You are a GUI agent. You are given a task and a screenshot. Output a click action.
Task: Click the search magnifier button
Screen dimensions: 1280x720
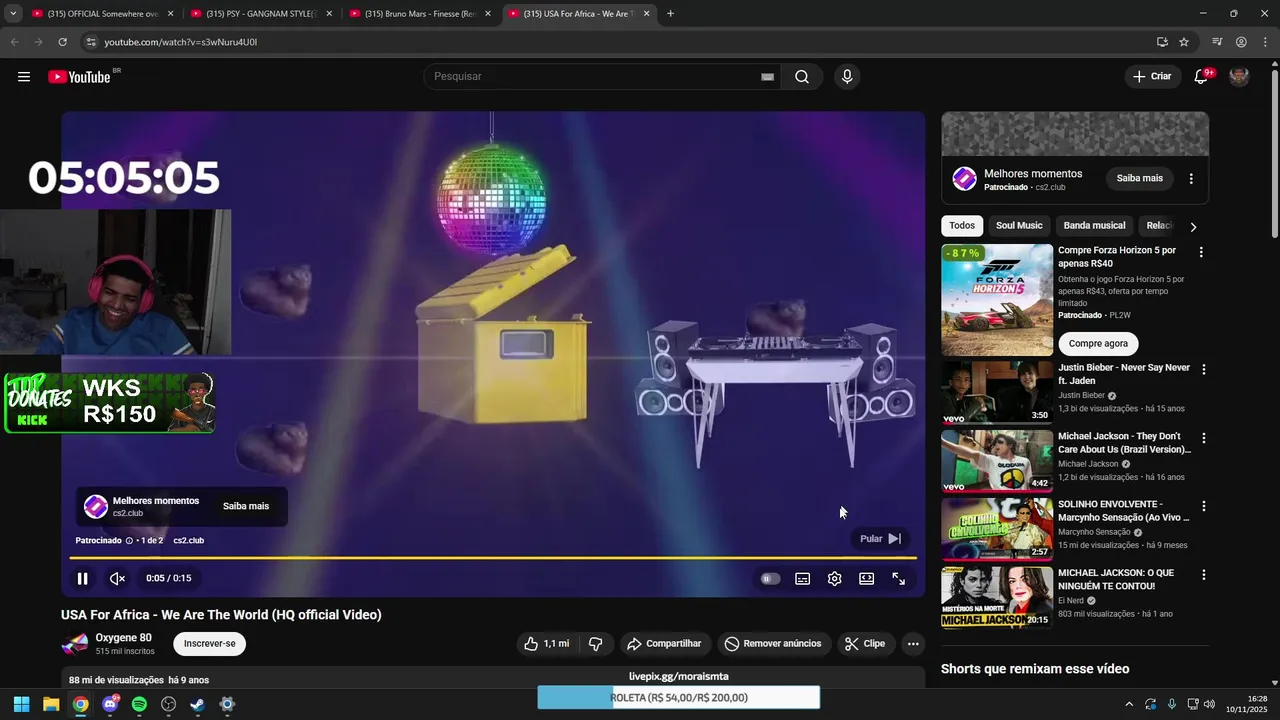tap(802, 77)
